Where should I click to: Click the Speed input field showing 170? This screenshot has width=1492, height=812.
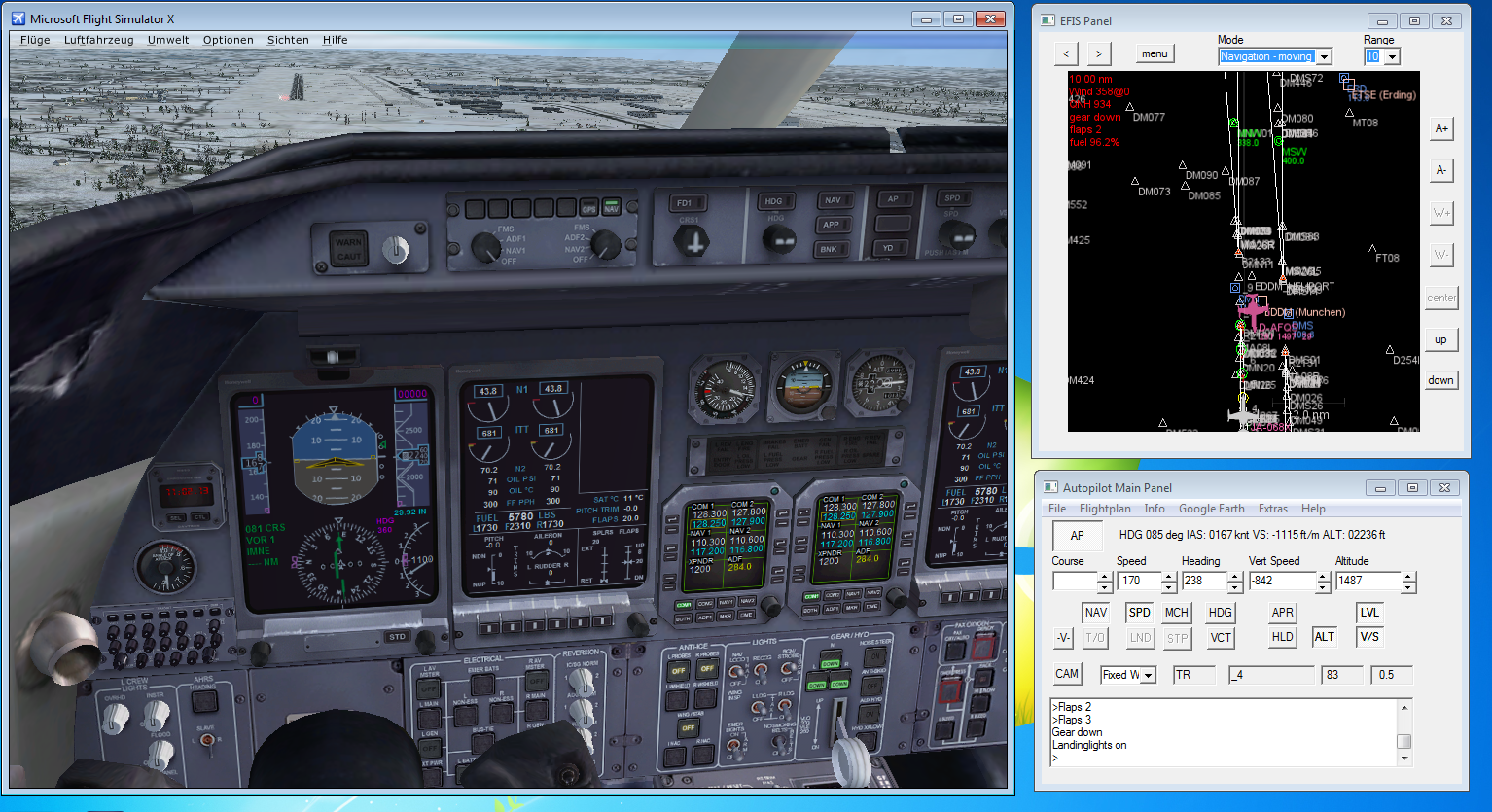tap(1140, 582)
